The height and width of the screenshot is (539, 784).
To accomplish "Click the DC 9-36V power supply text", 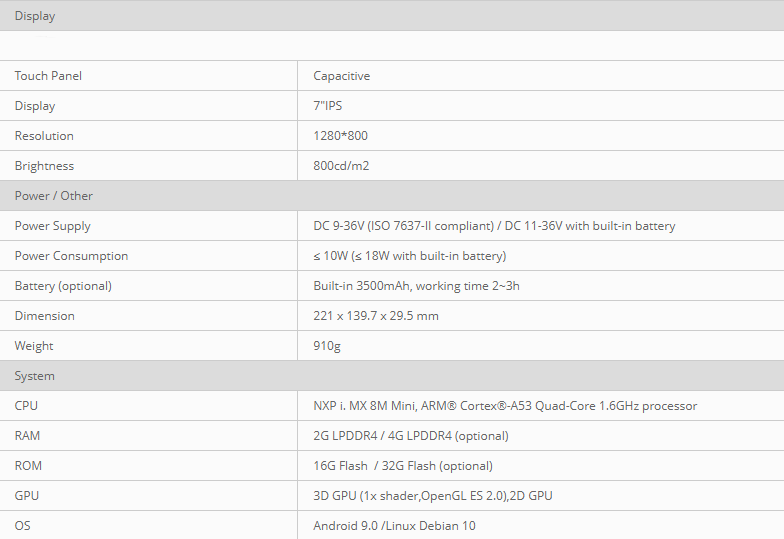I will click(x=494, y=226).
